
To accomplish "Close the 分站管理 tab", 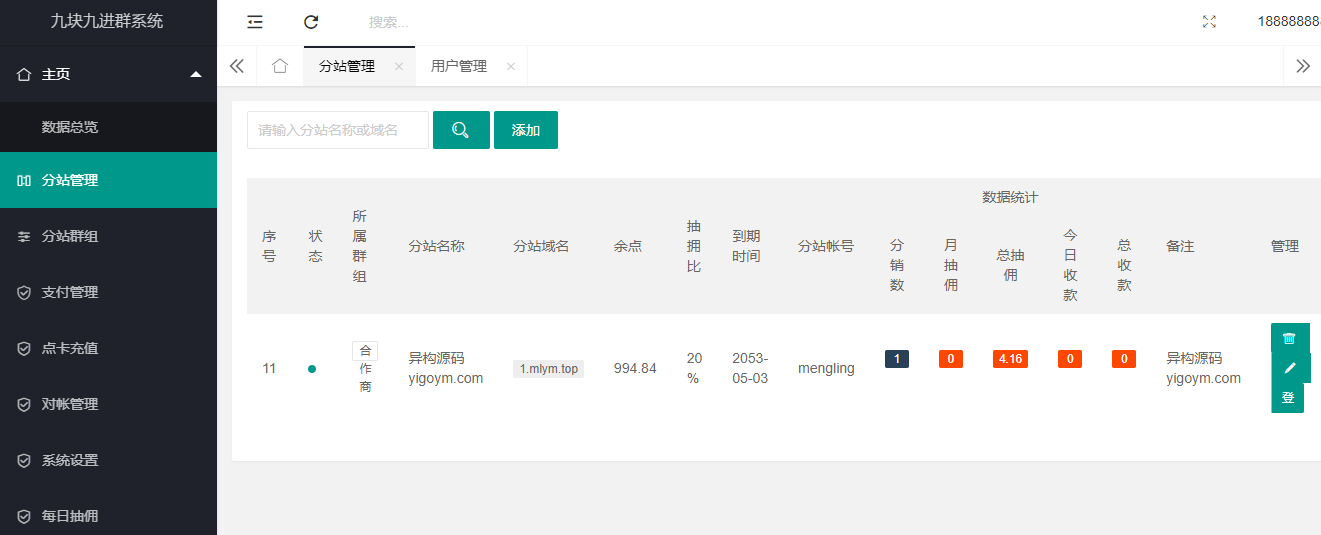I will (399, 66).
